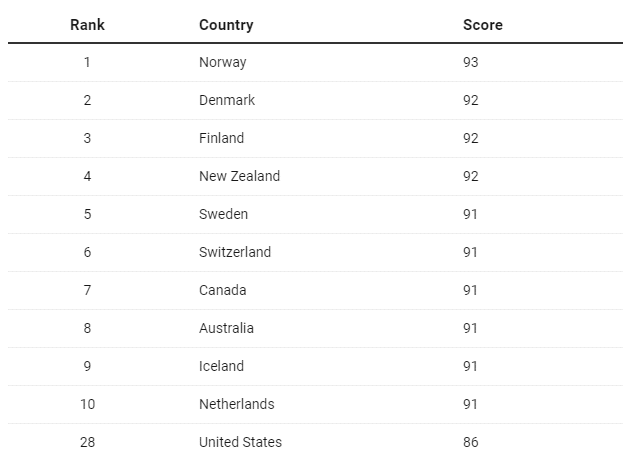Select the Canada country cell

pos(222,290)
